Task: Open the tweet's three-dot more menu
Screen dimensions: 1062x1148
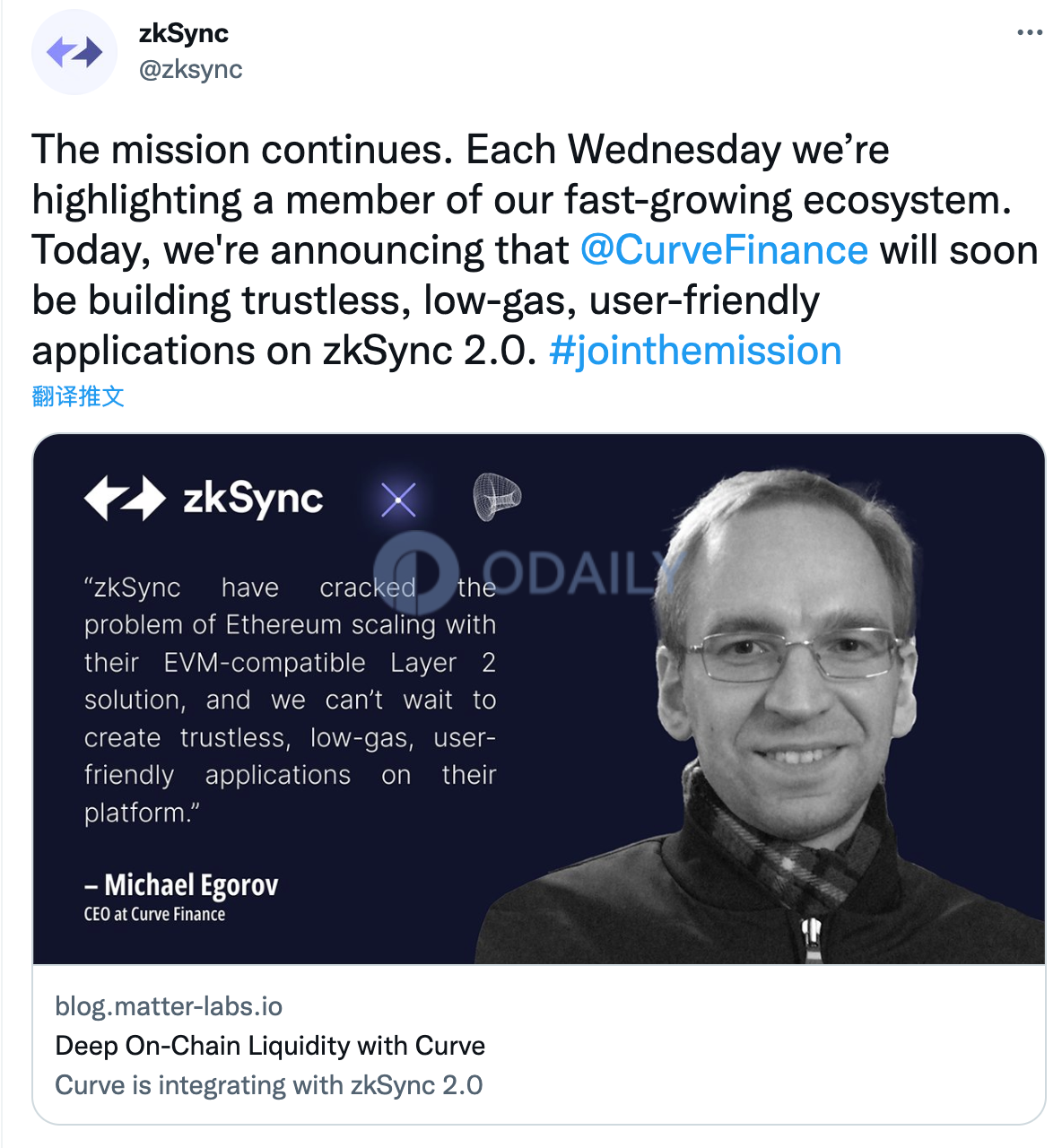Action: pos(1030,32)
